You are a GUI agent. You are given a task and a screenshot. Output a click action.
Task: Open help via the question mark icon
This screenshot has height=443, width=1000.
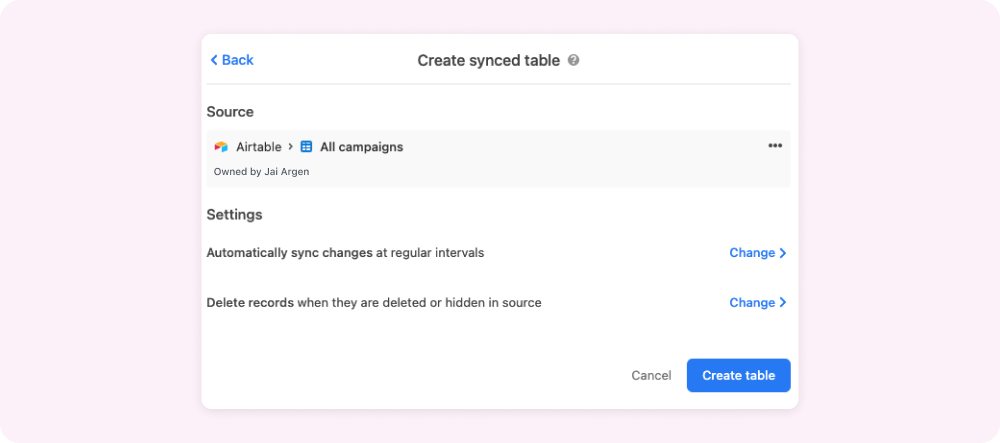point(574,60)
